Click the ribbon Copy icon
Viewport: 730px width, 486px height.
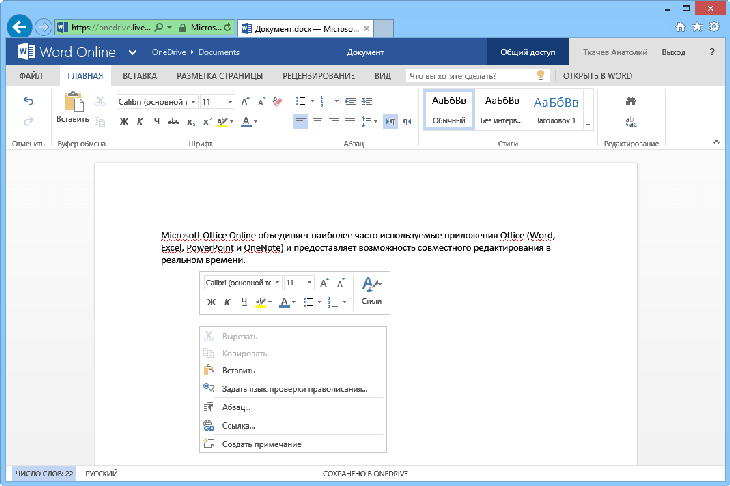coord(100,122)
